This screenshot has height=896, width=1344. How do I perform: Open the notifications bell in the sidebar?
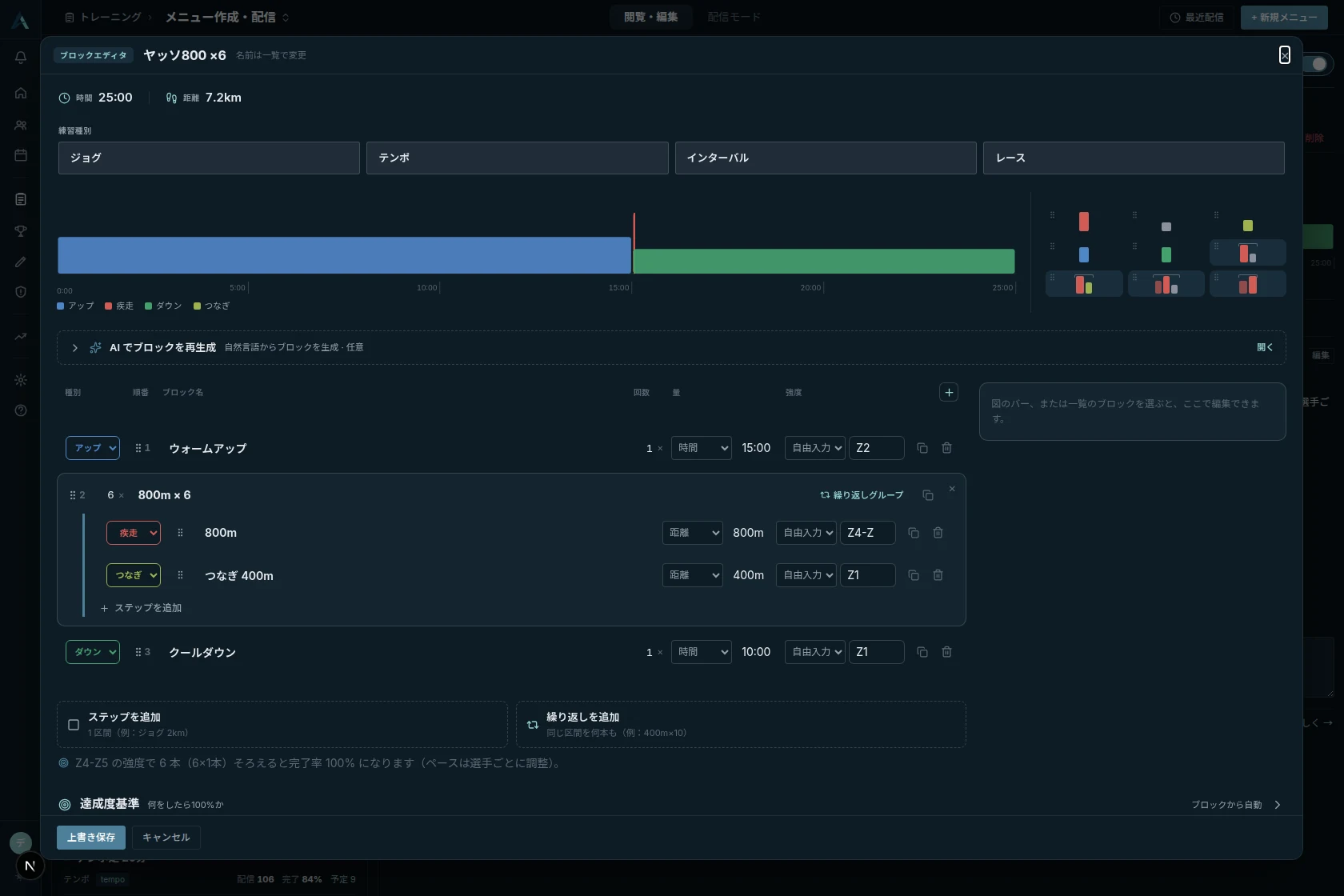coord(21,58)
